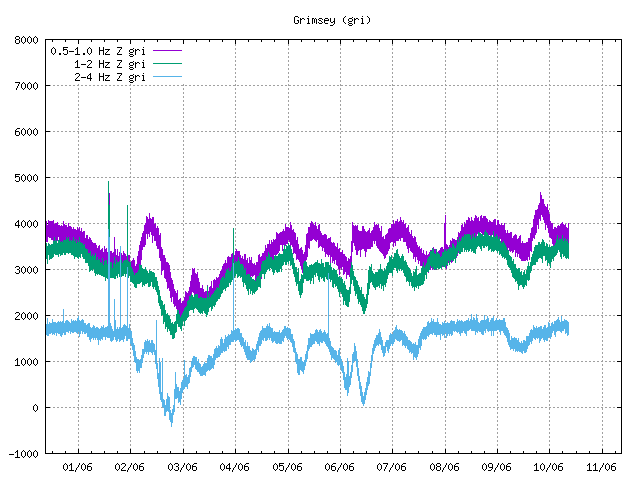
Task: Select the 0.5-1.0 Hz Z gri legend label
Action: click(98, 51)
